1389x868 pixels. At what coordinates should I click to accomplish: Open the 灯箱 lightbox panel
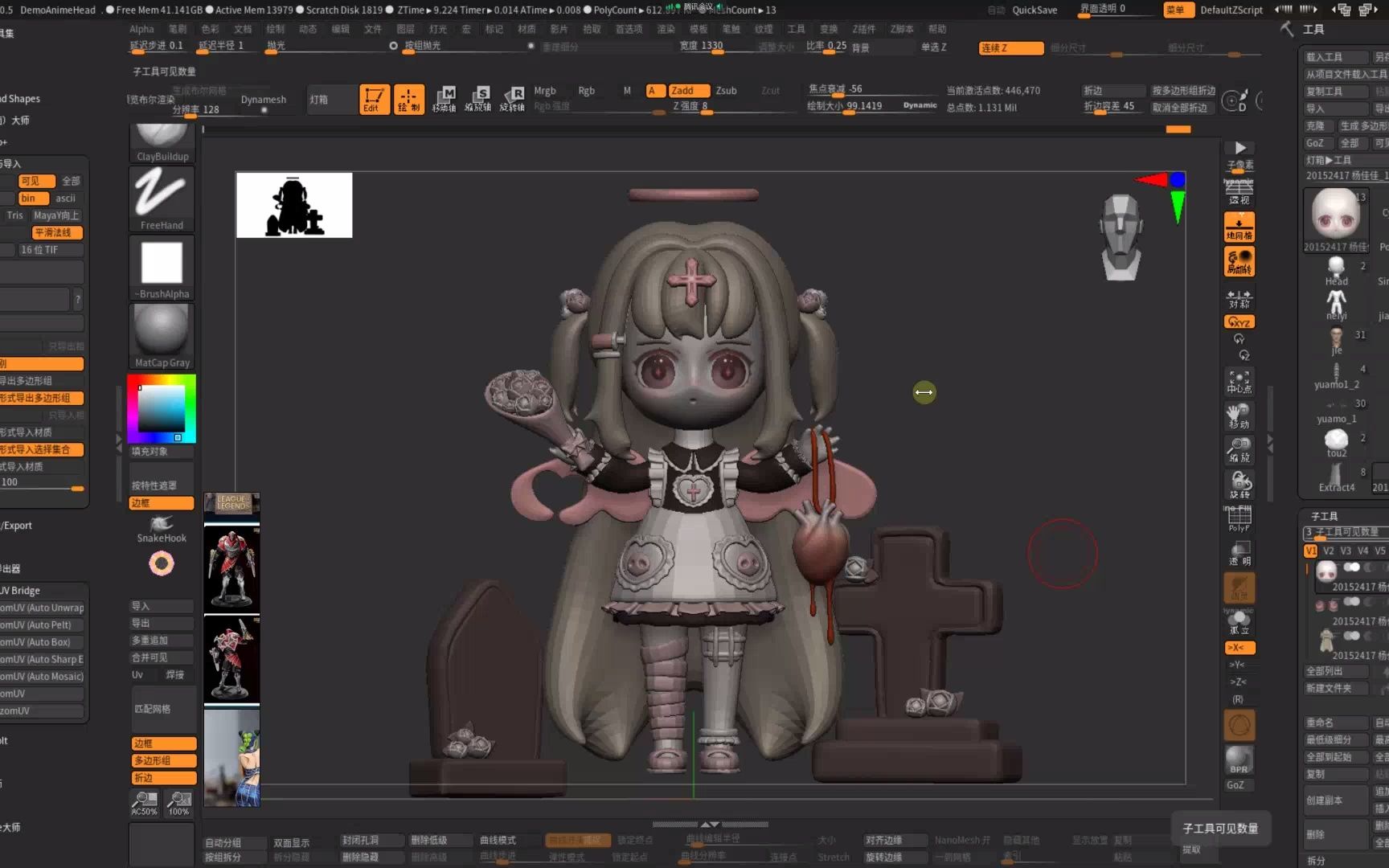click(x=331, y=100)
